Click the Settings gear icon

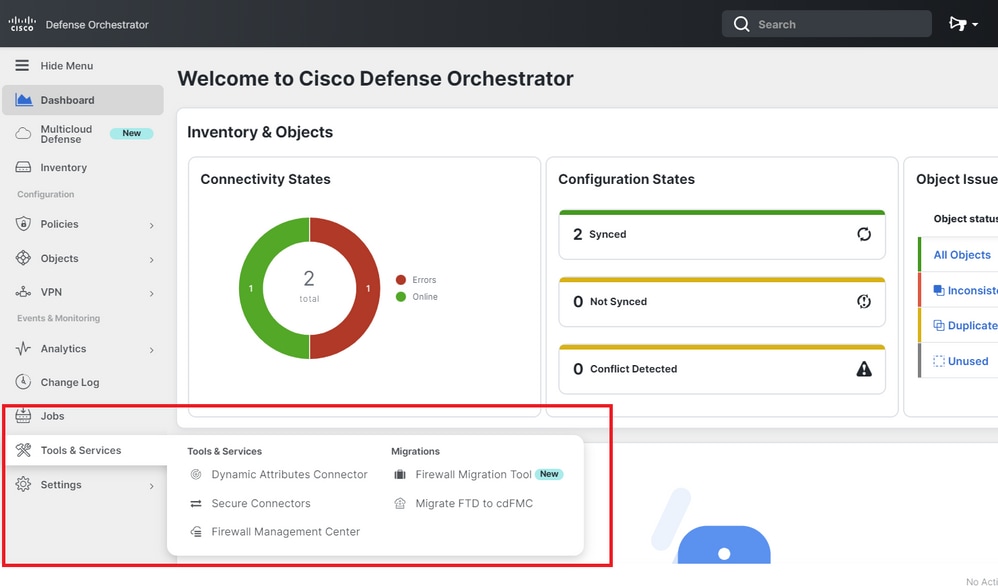[x=23, y=484]
